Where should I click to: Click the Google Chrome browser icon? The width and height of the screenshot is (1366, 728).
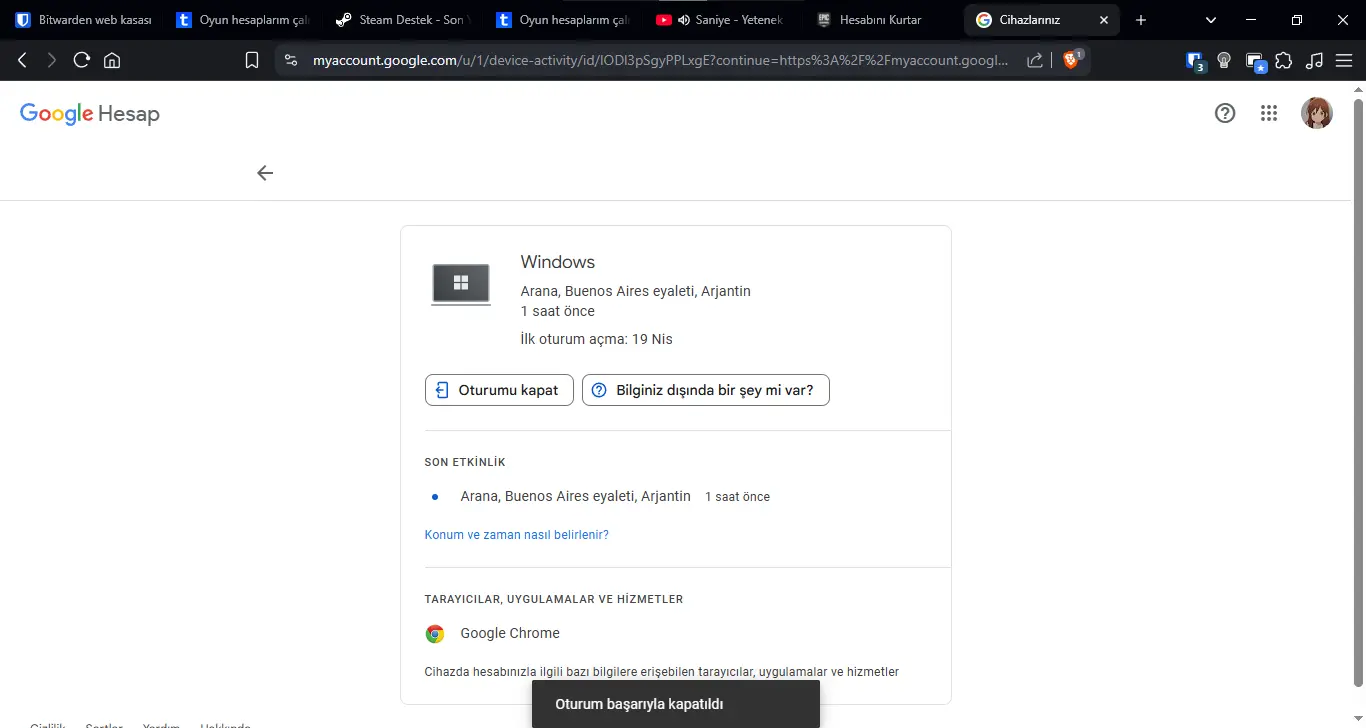(x=435, y=633)
